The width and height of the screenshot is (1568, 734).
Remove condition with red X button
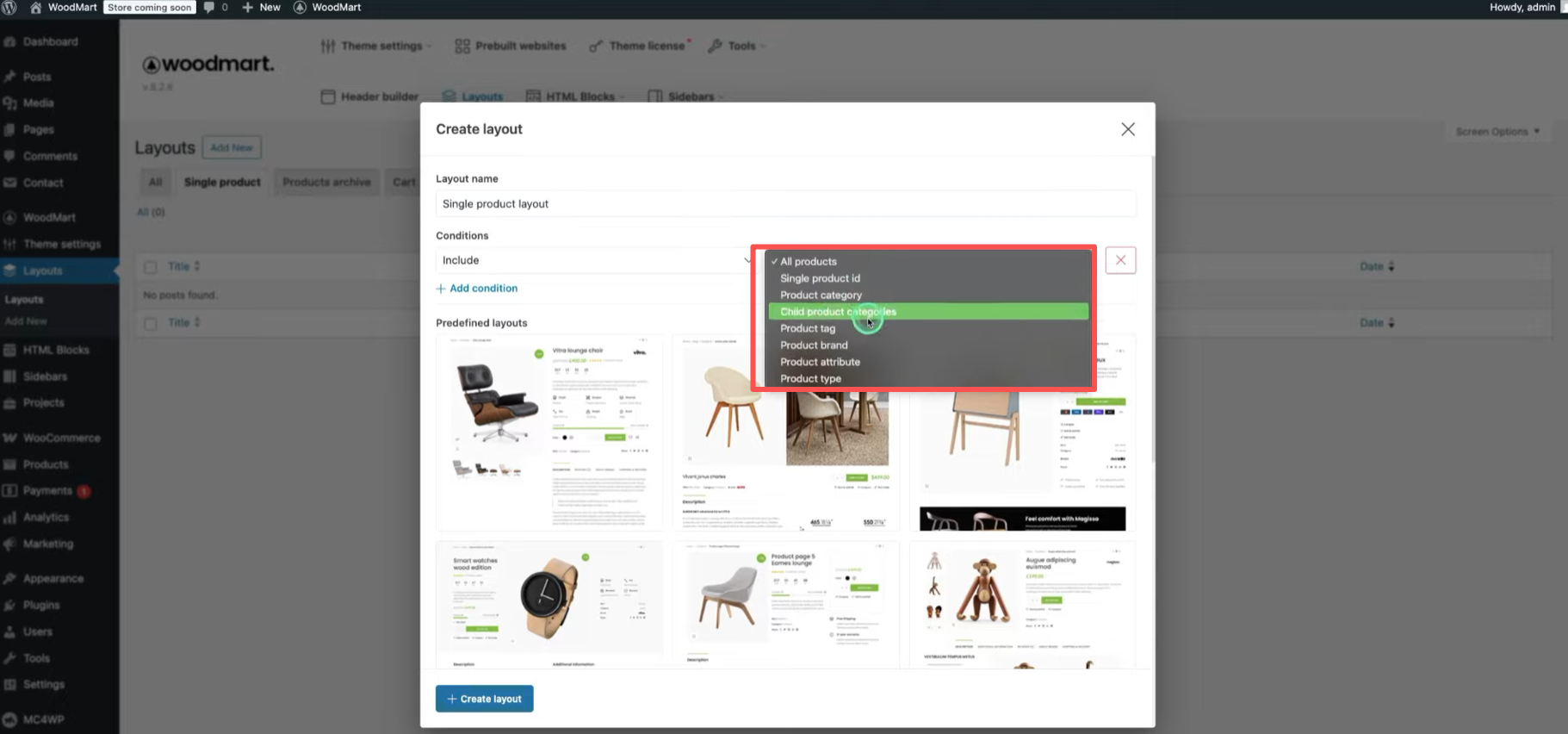tap(1120, 260)
